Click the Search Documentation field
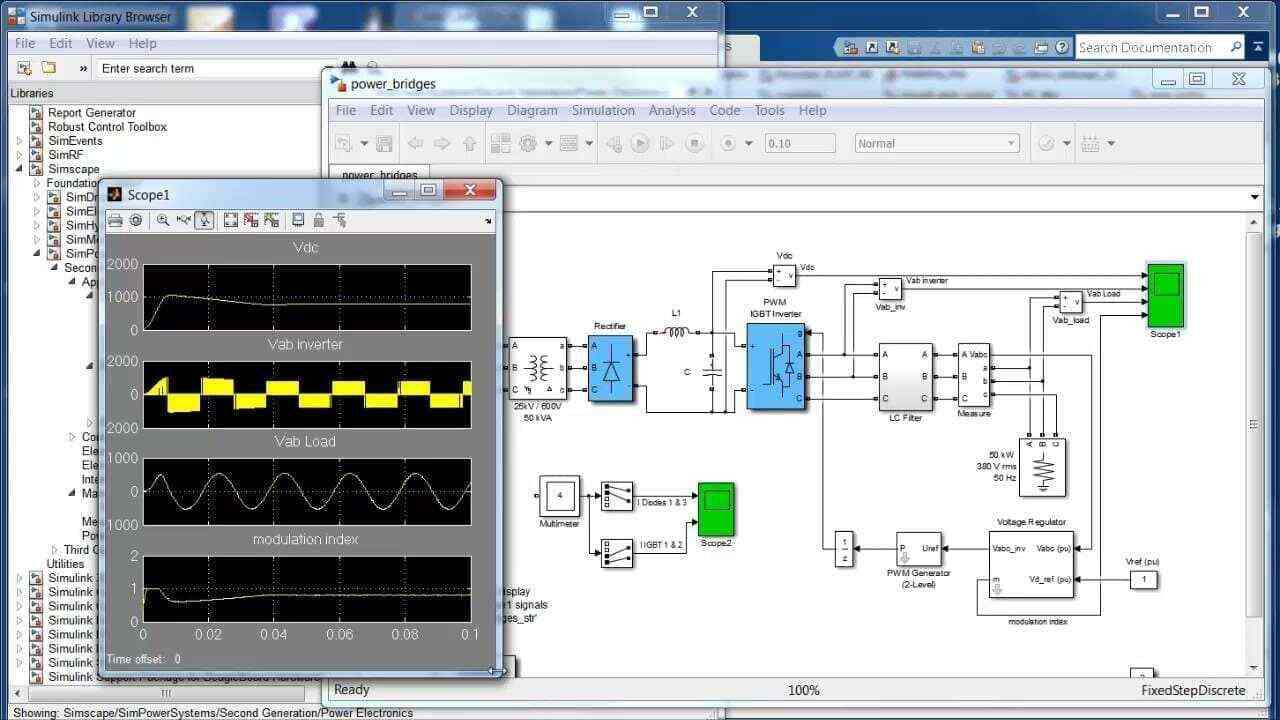 tap(1159, 47)
